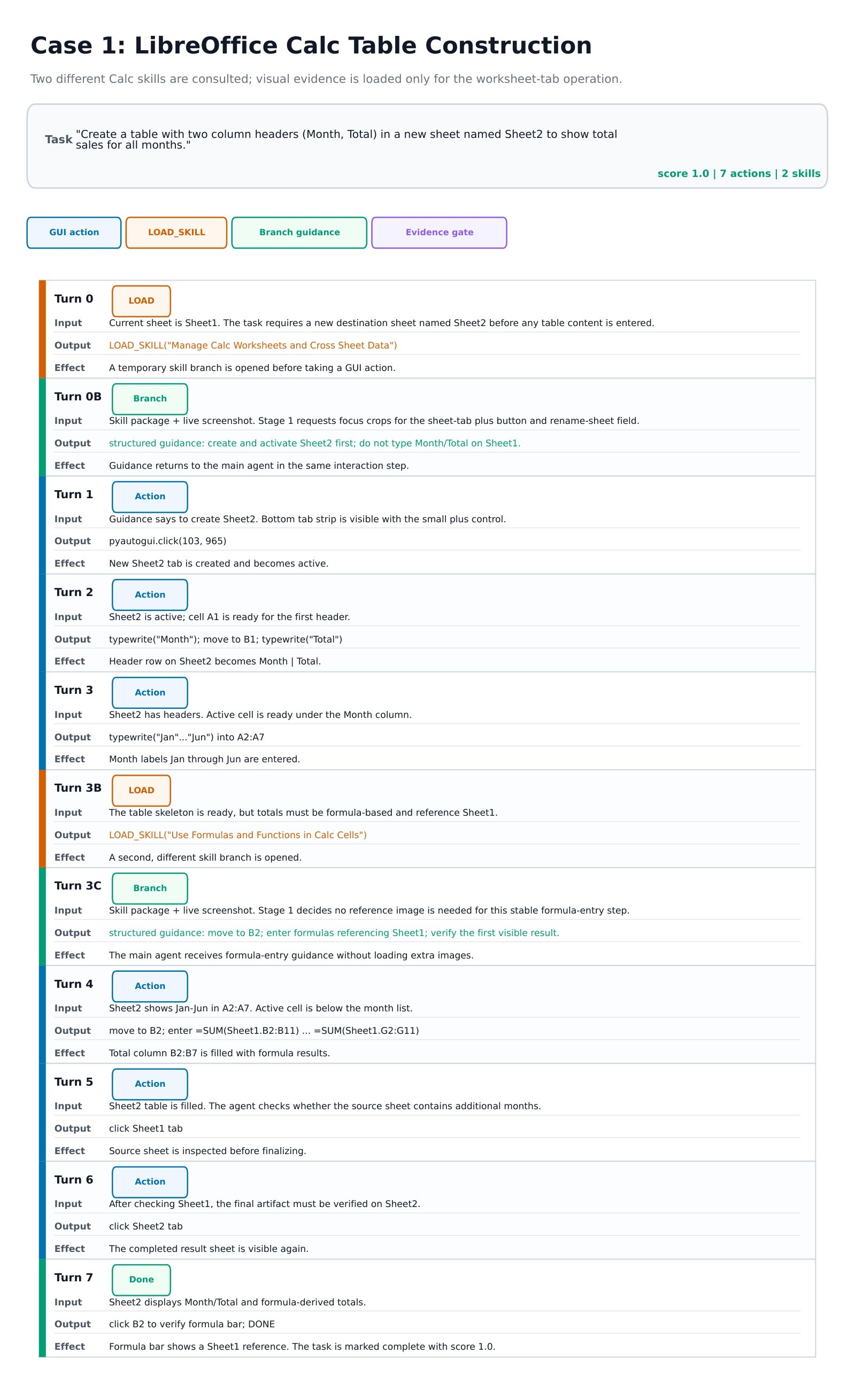Click the effect "A second, different skill branch"

205,857
